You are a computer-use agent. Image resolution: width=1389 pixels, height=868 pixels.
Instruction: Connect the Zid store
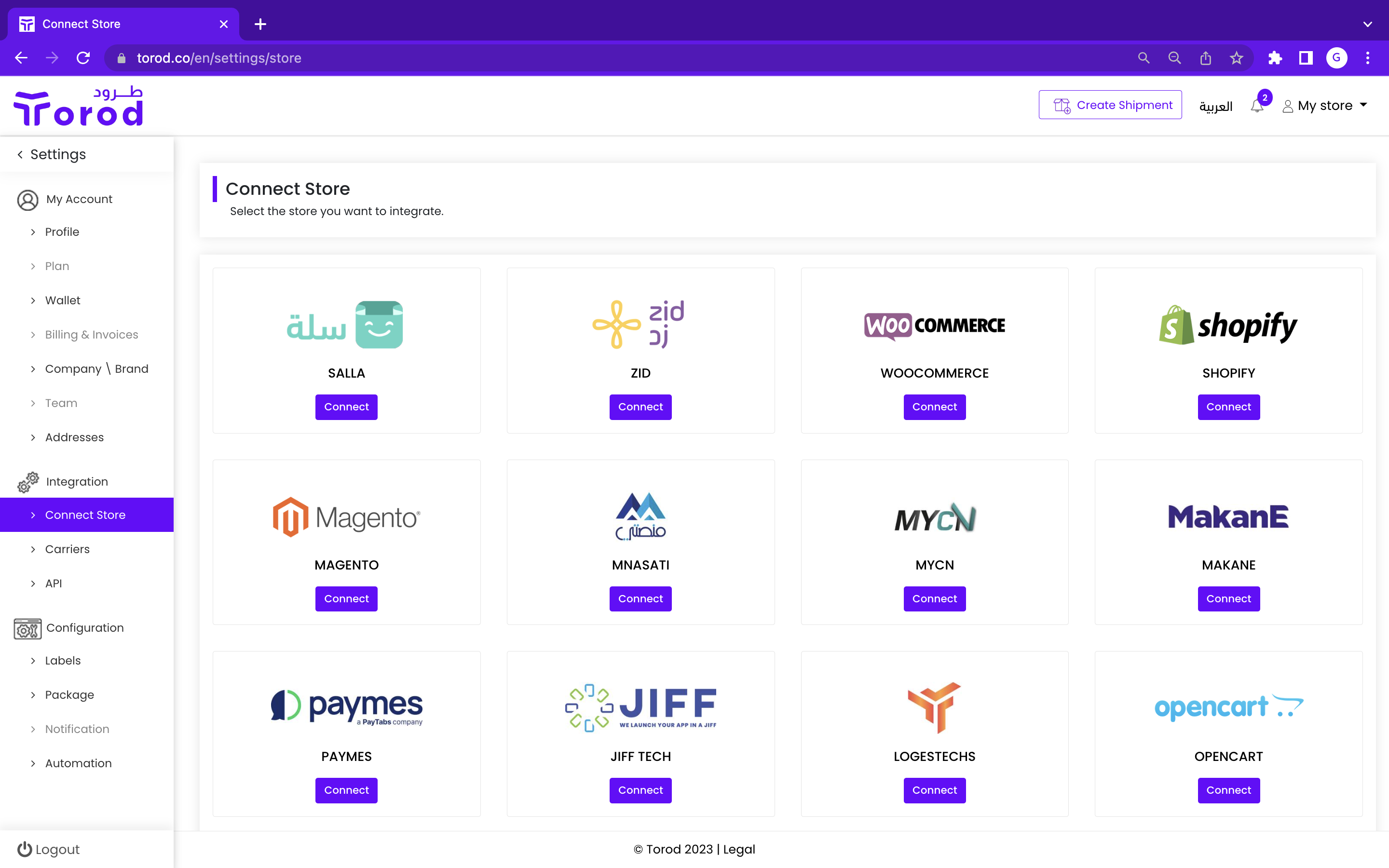click(x=640, y=407)
